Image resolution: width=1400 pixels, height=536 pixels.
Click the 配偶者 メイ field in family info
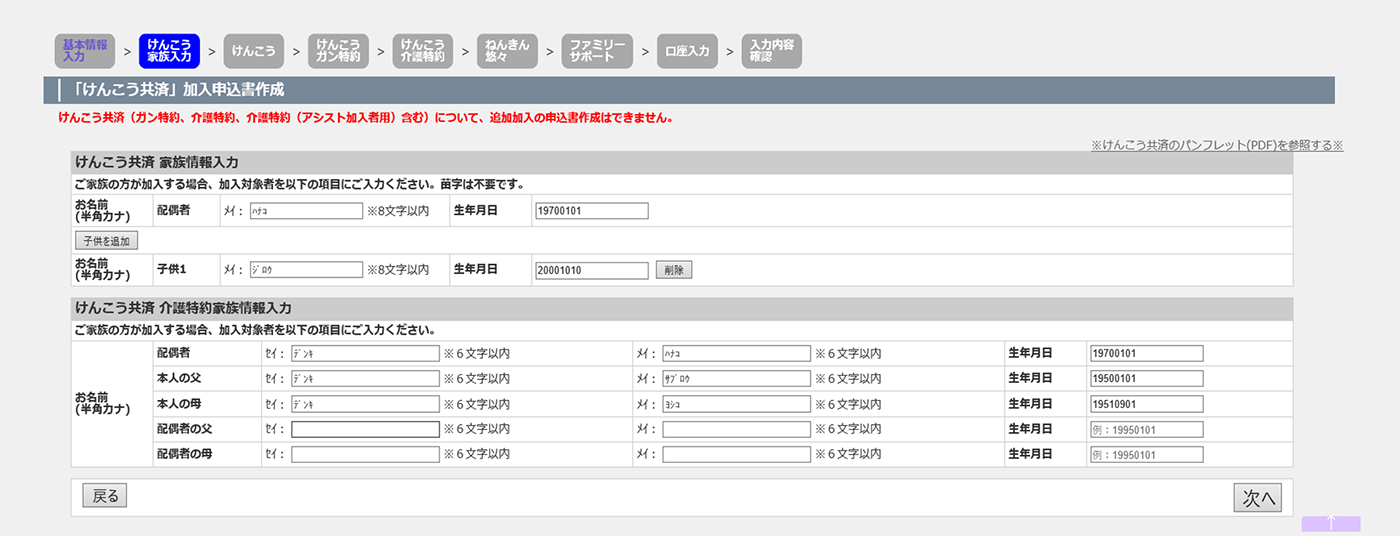305,211
